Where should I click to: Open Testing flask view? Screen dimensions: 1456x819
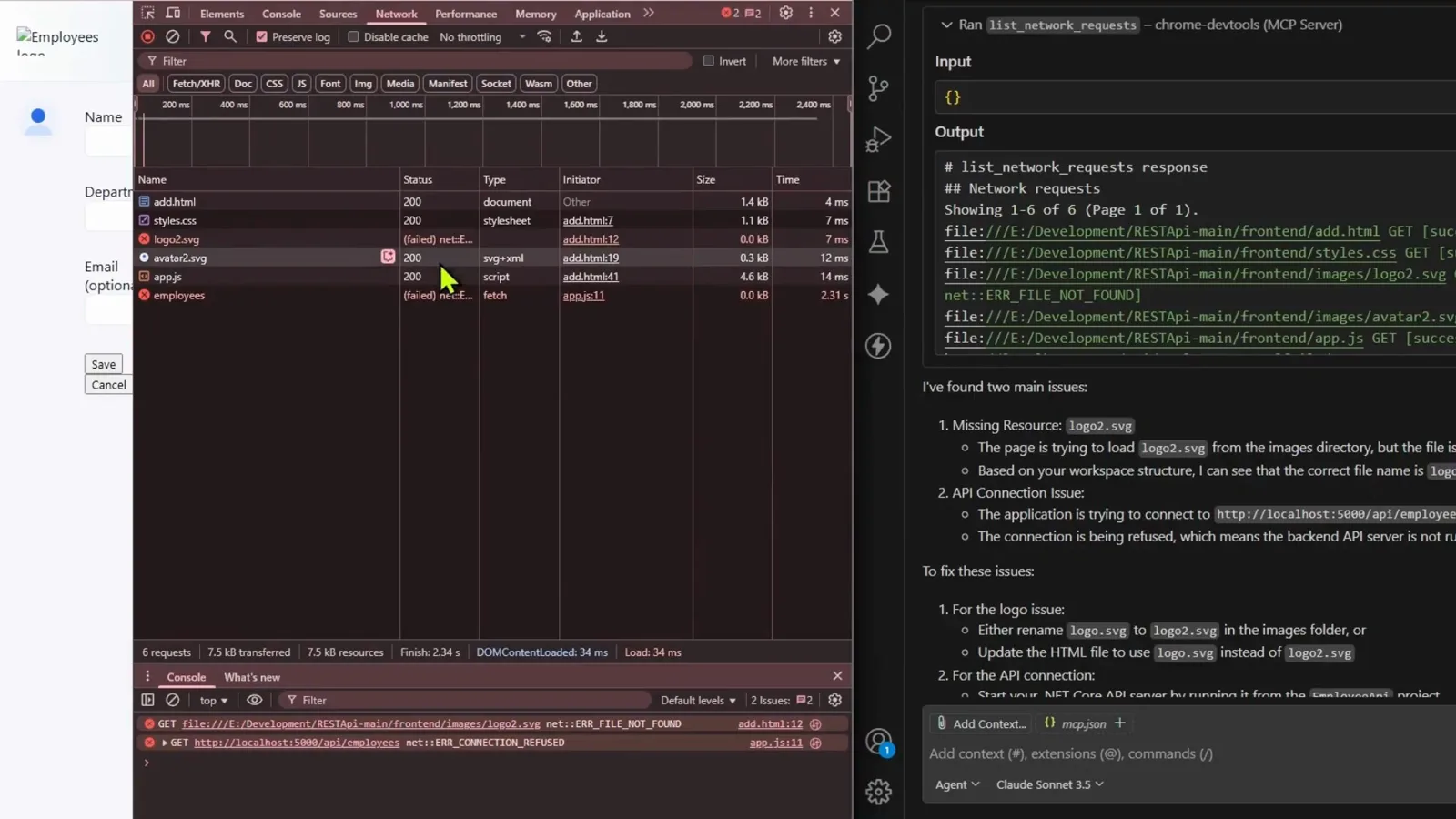tap(879, 242)
